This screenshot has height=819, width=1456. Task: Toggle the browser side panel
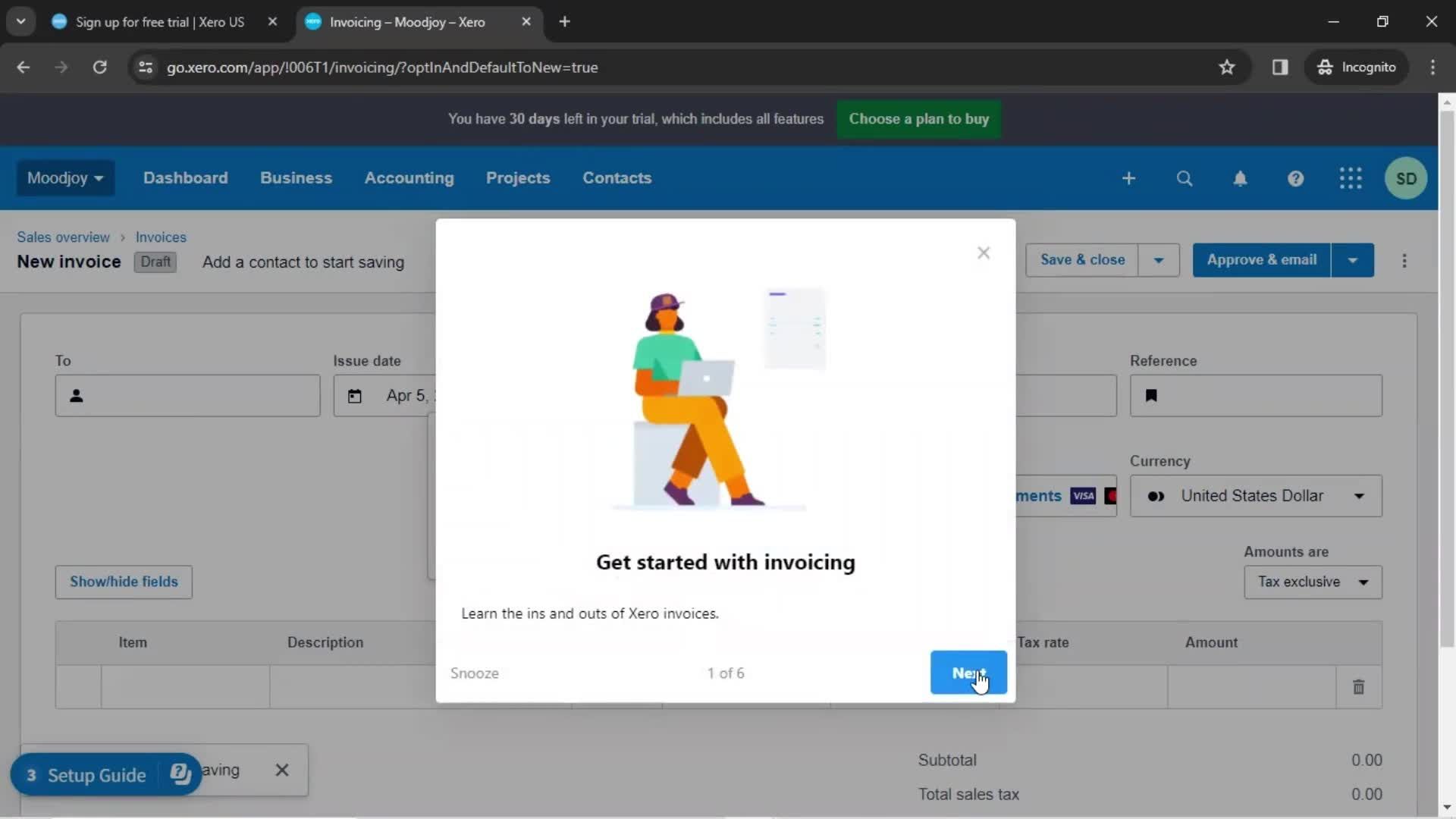tap(1280, 67)
